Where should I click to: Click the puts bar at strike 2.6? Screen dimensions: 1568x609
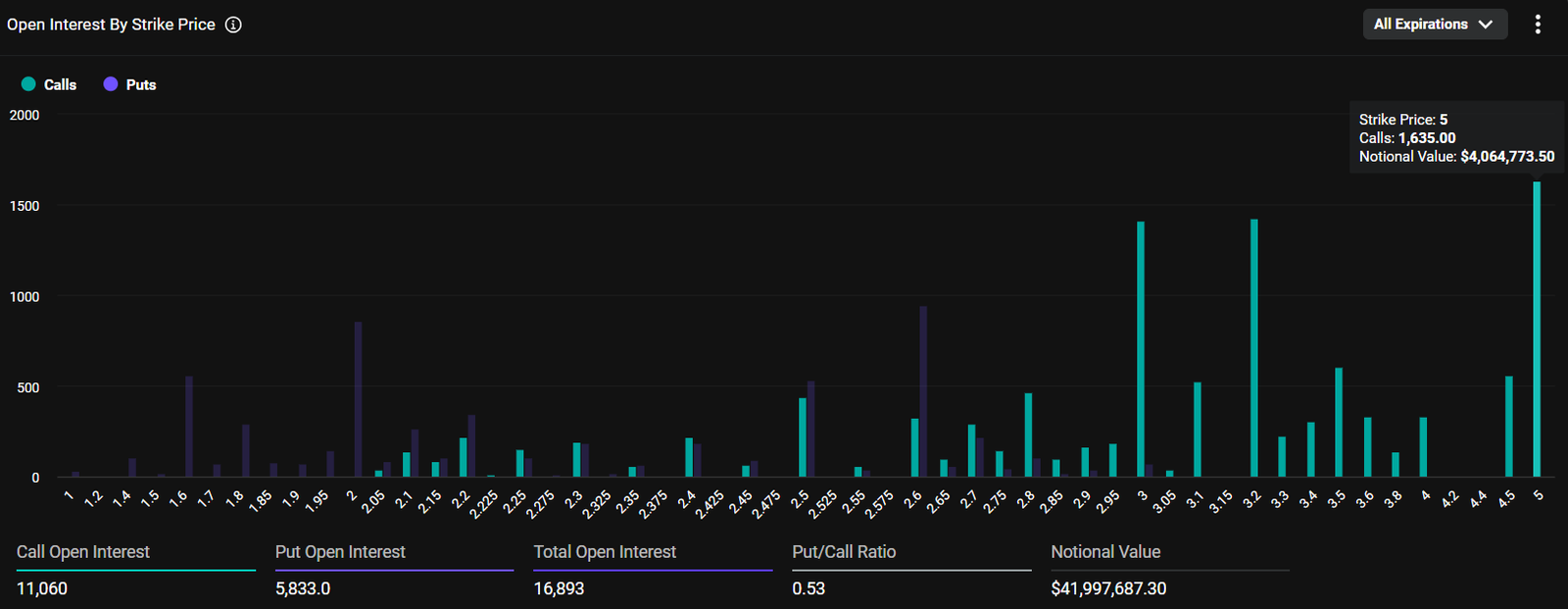923,392
